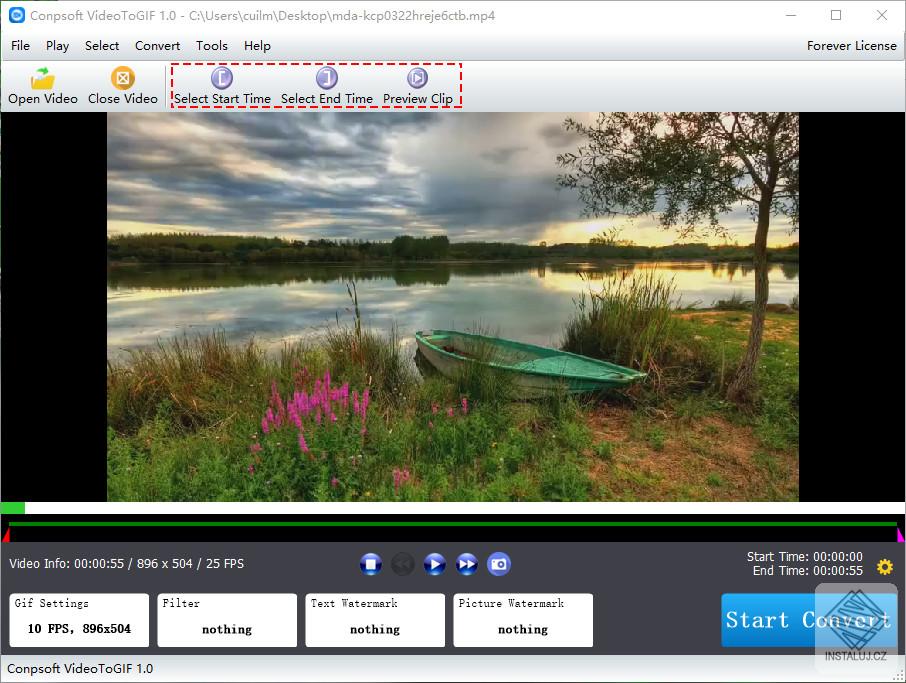This screenshot has width=906, height=683.
Task: Open the Picture Watermark options
Action: point(522,620)
